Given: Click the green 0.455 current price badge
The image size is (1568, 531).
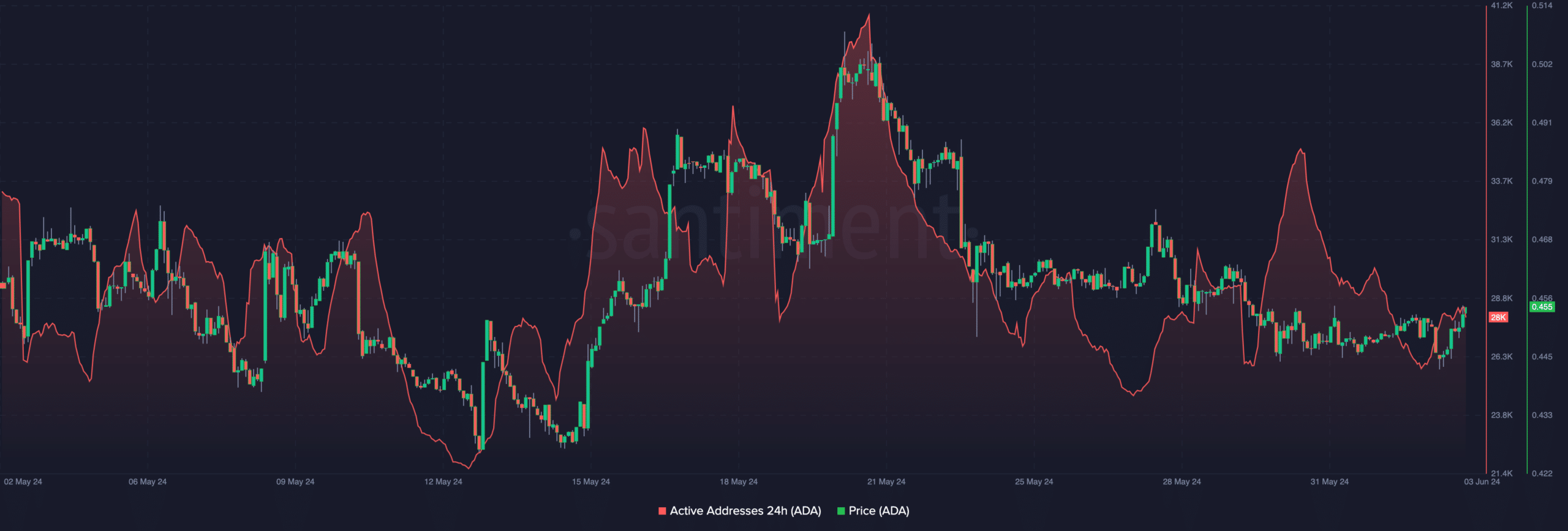Looking at the screenshot, I should pos(1542,307).
